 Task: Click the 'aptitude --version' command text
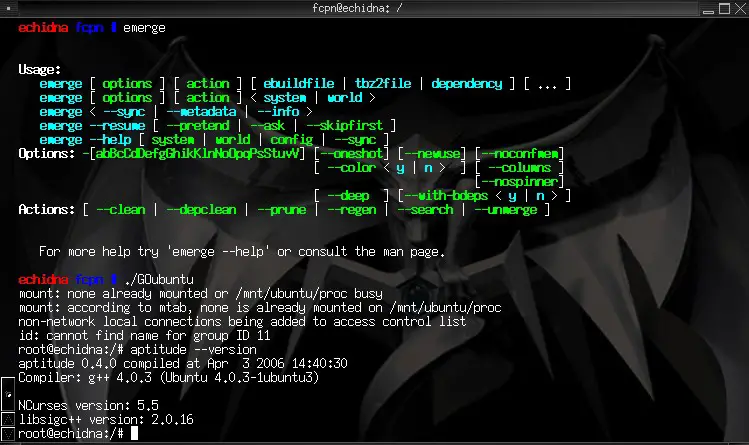click(193, 350)
